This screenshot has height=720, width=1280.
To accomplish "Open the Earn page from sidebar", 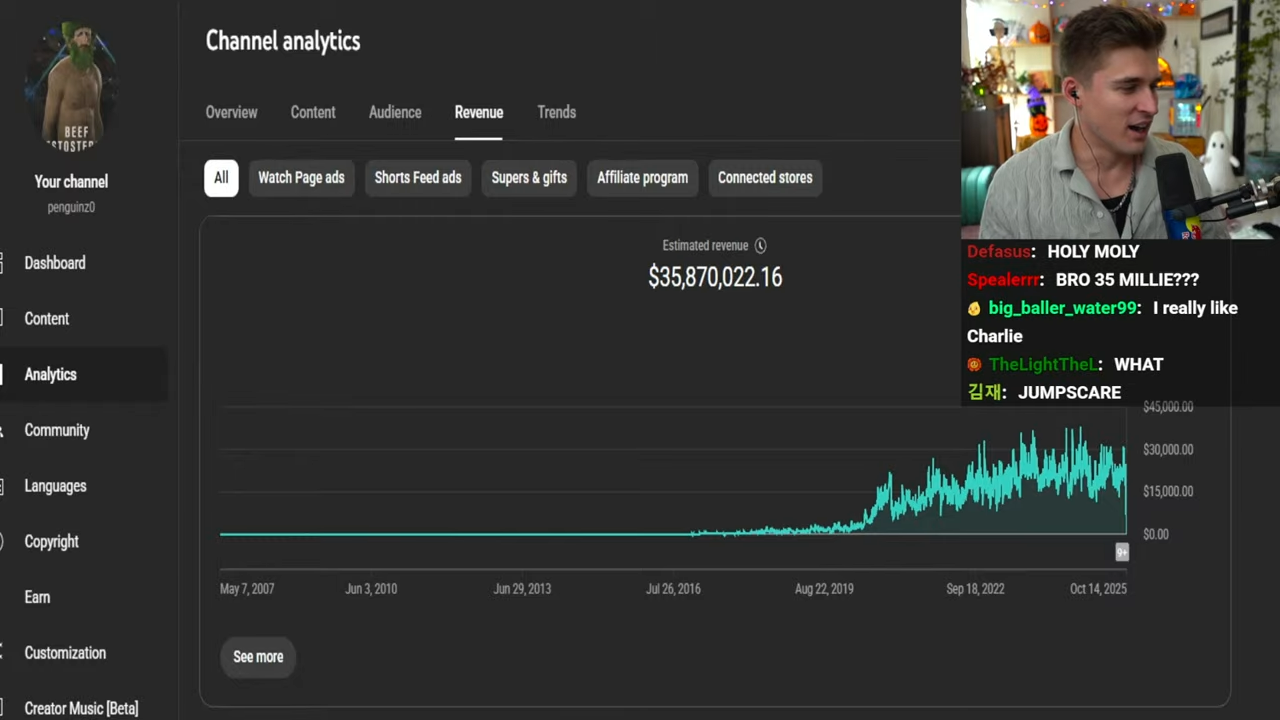I will click(x=37, y=597).
